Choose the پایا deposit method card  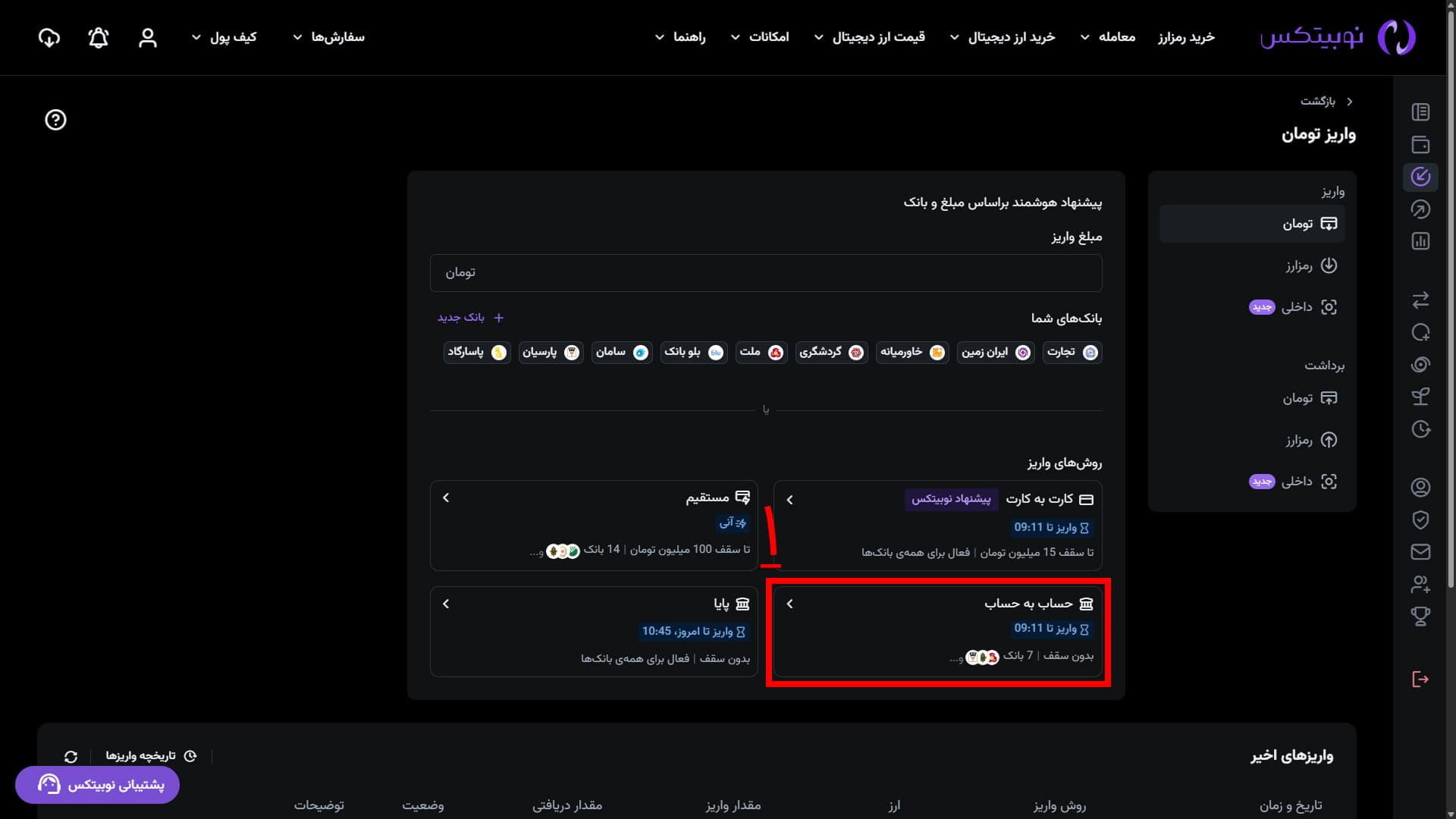(x=594, y=631)
